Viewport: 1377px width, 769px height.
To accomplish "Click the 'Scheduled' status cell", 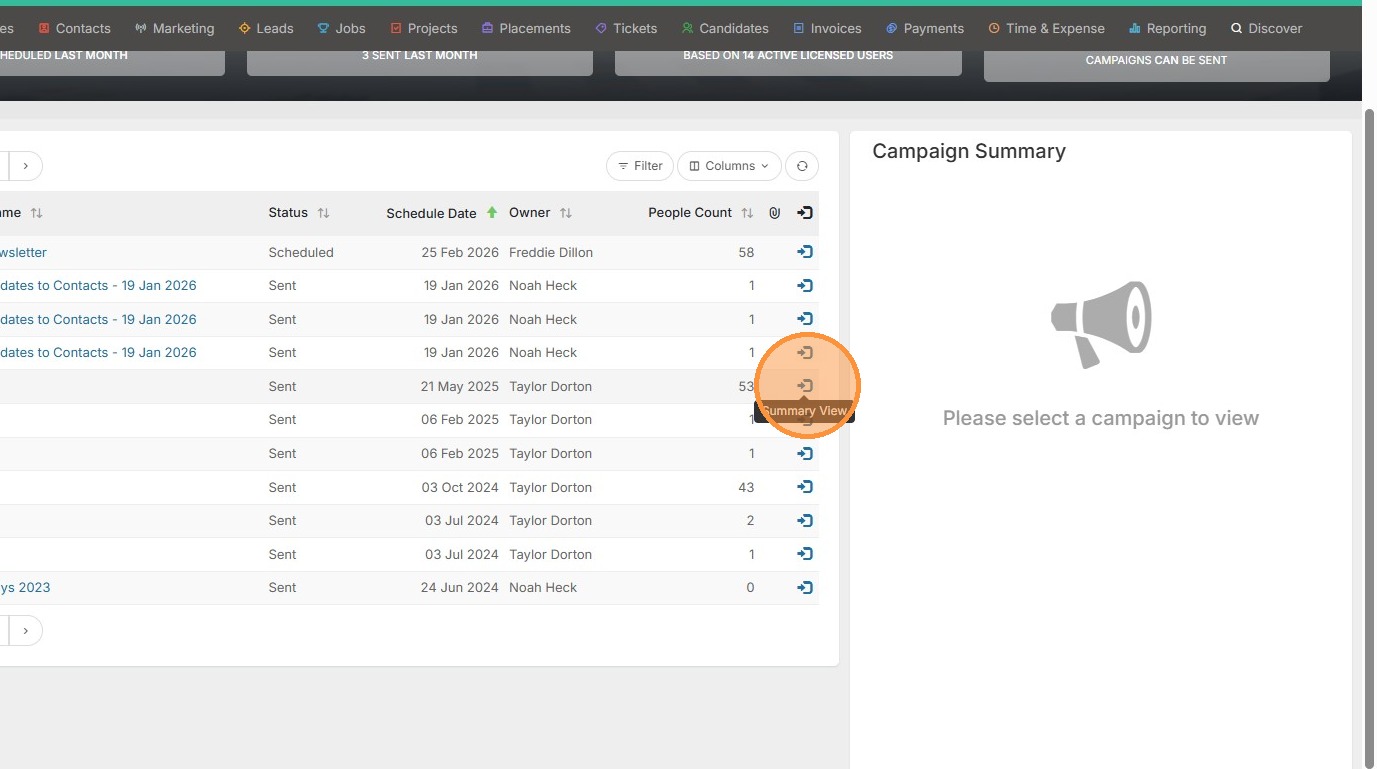I will (301, 252).
